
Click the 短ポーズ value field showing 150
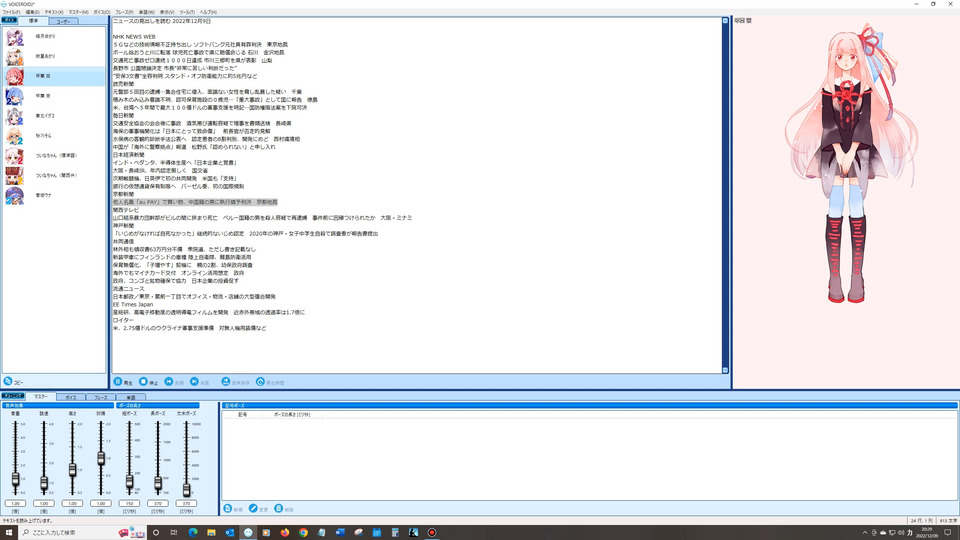pyautogui.click(x=129, y=503)
